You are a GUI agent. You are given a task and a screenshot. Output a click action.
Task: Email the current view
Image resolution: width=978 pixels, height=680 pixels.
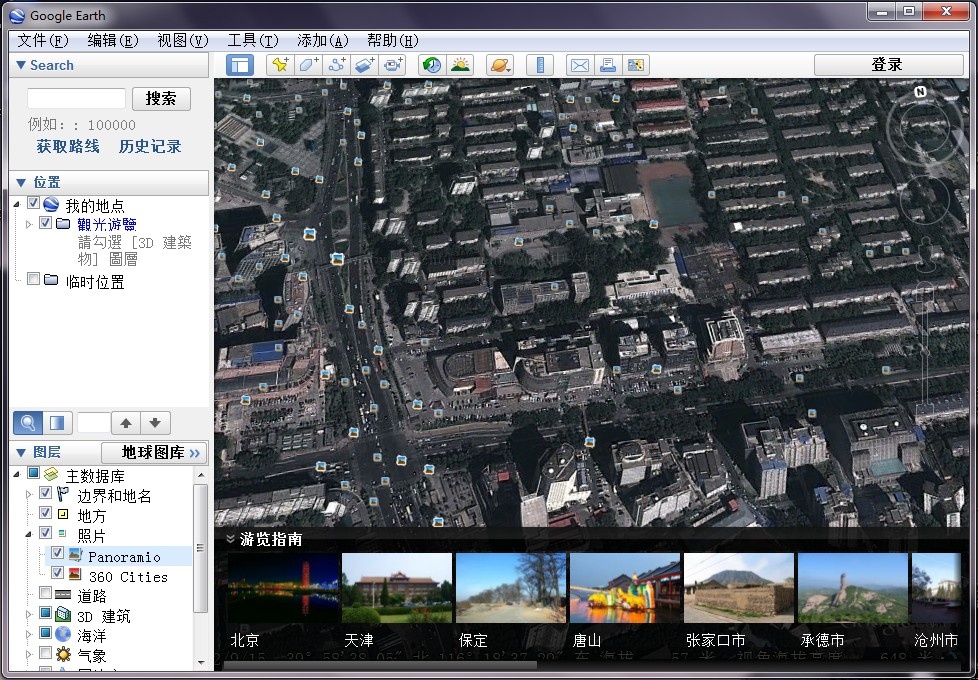click(579, 64)
